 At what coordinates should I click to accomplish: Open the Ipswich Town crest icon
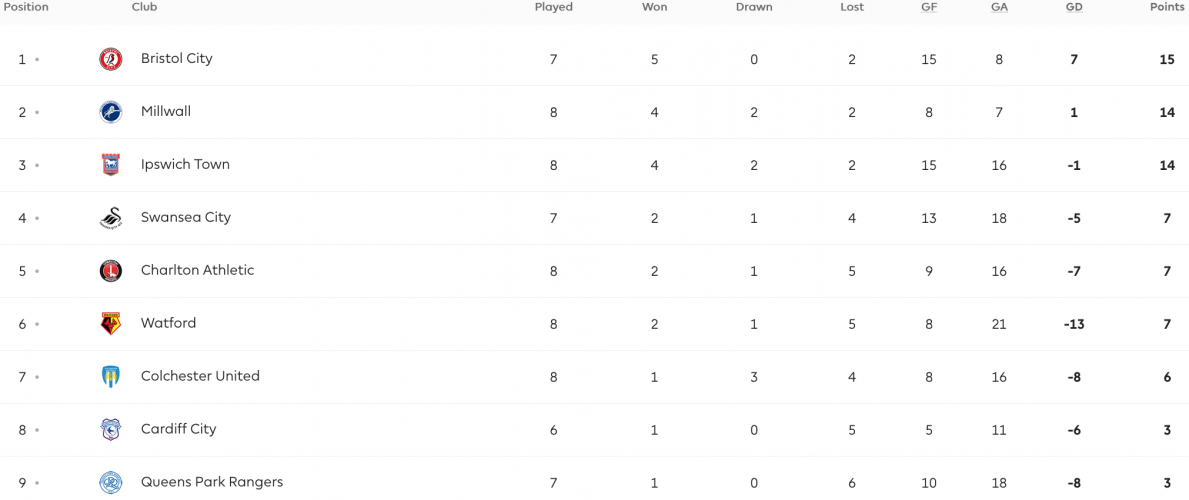(111, 165)
